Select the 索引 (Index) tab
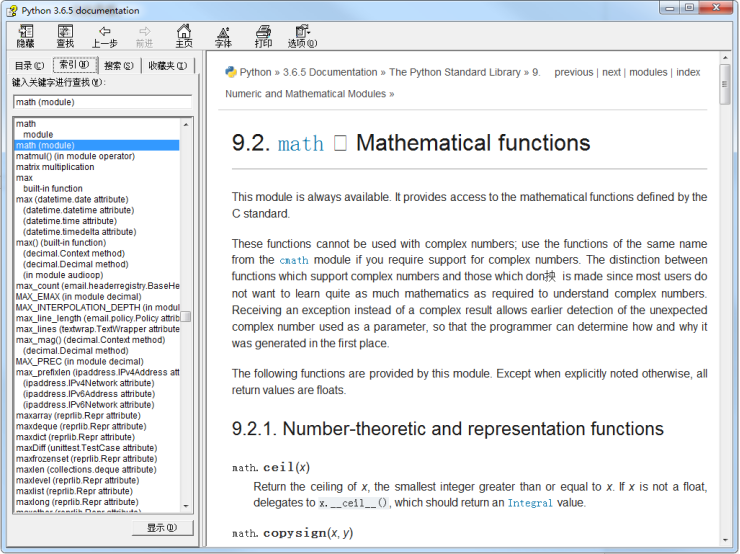This screenshot has width=740, height=554. (x=75, y=65)
